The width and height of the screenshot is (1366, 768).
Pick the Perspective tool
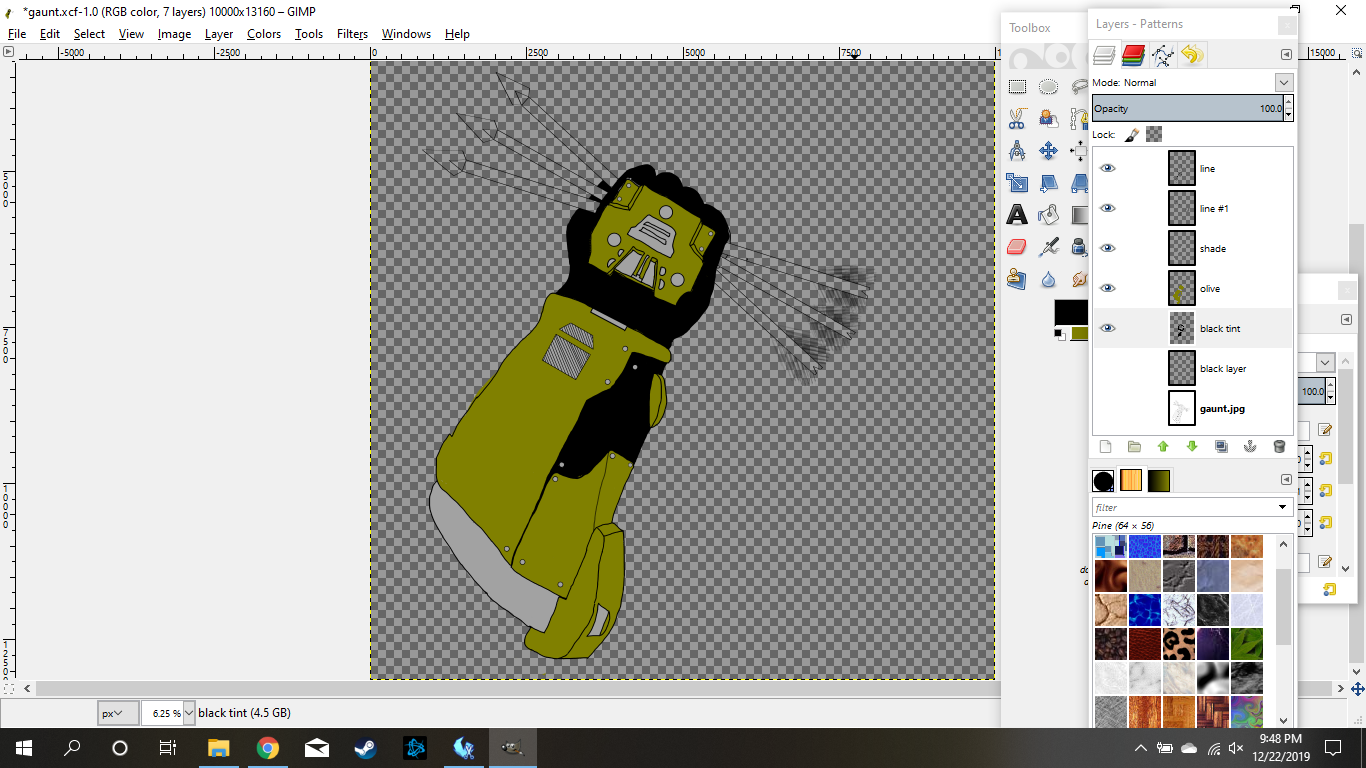pyautogui.click(x=1079, y=183)
